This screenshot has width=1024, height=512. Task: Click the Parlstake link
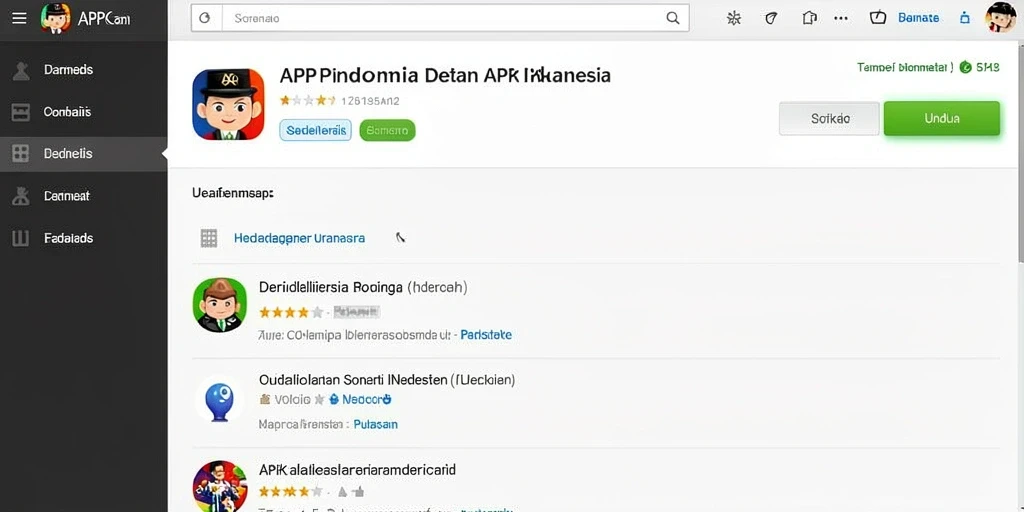coord(486,335)
